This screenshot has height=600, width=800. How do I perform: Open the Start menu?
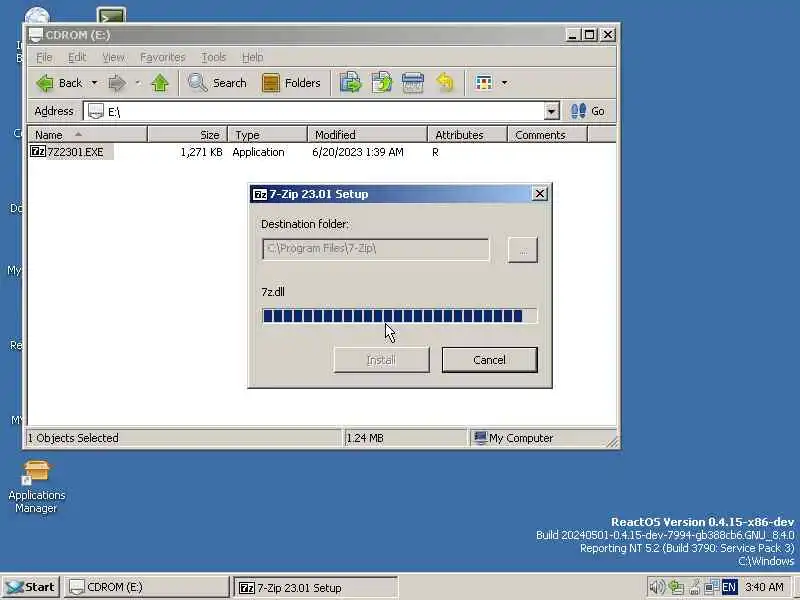coord(31,587)
